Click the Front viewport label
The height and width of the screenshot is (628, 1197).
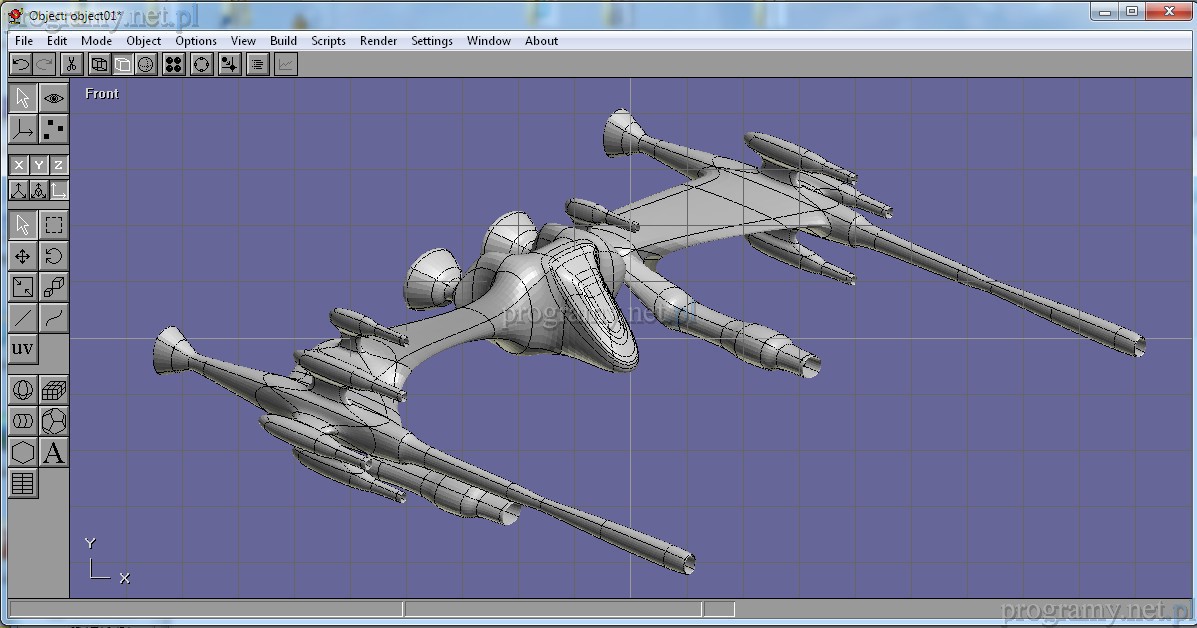point(102,94)
